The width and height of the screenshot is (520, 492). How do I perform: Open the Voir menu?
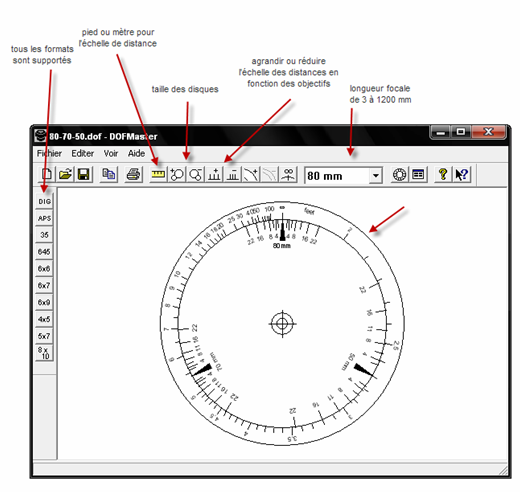pyautogui.click(x=111, y=153)
